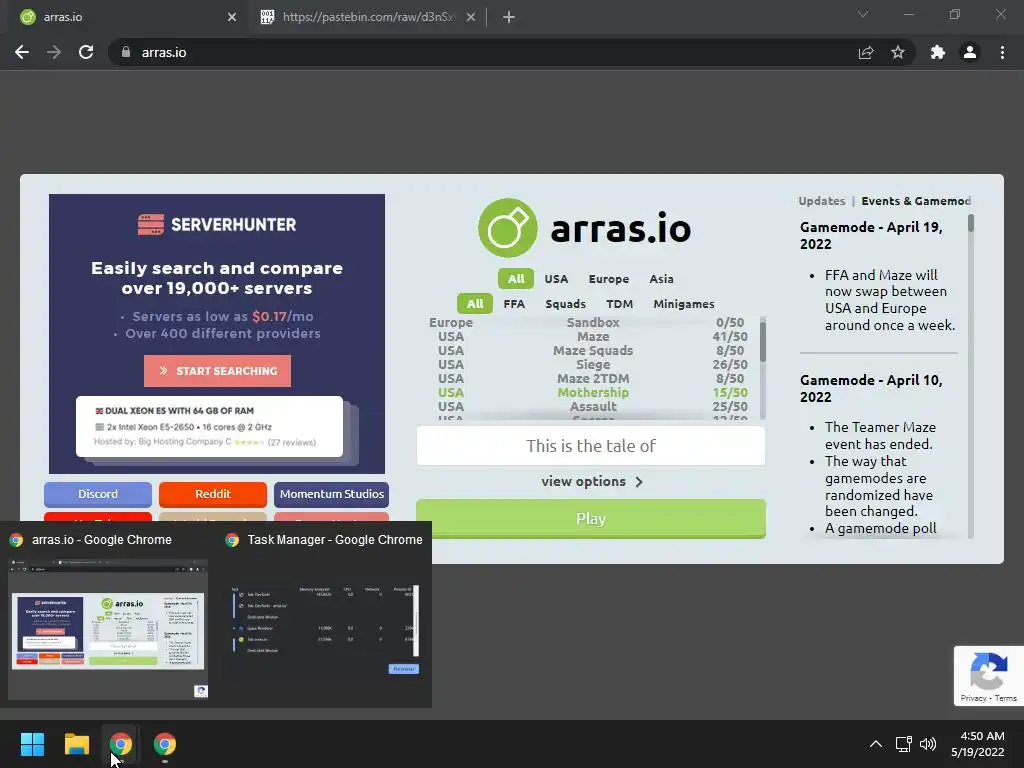Click the green Play button
Image resolution: width=1024 pixels, height=768 pixels.
[x=590, y=519]
